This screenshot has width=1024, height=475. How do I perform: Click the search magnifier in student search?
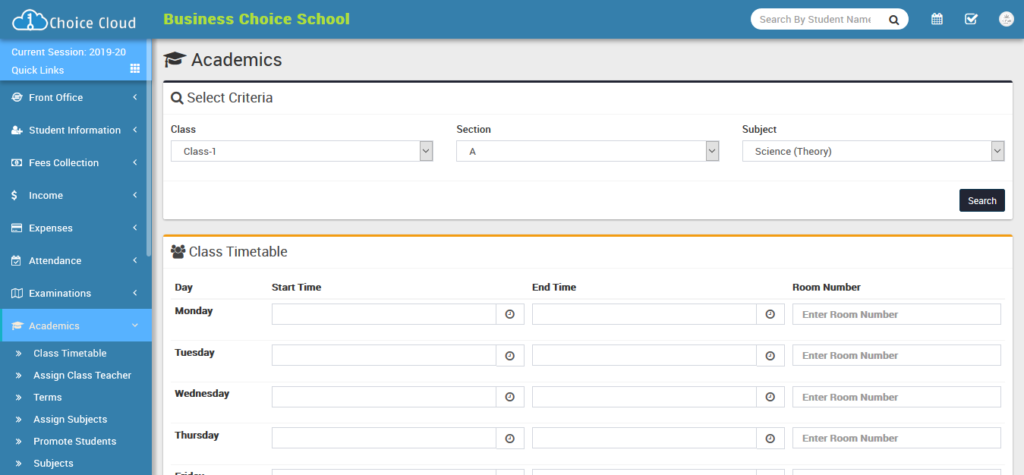(x=894, y=20)
